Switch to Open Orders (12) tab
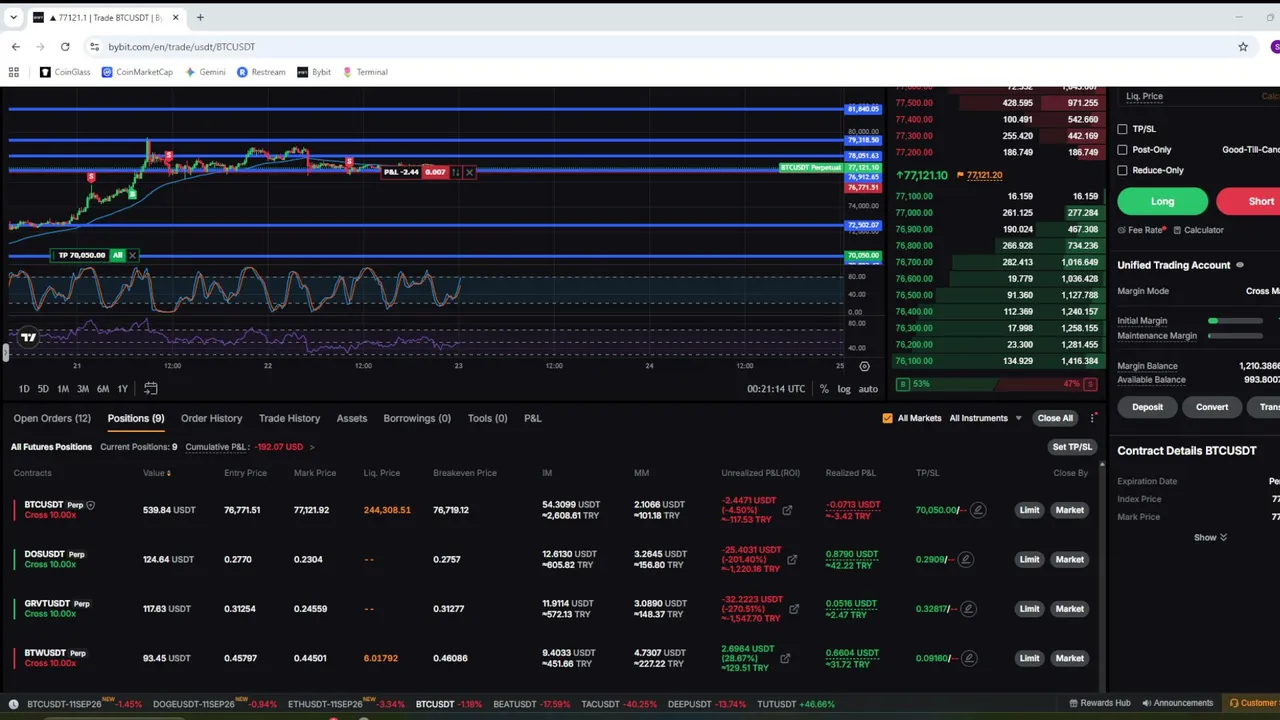1280x720 pixels. (x=52, y=418)
